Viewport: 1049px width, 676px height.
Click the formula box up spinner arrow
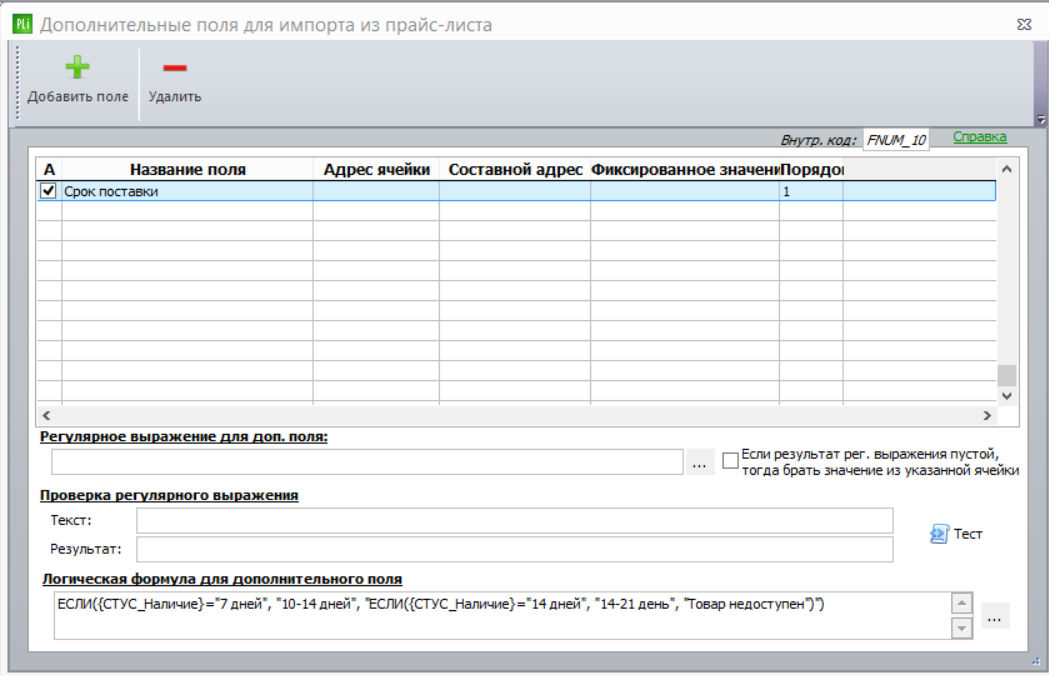click(961, 603)
